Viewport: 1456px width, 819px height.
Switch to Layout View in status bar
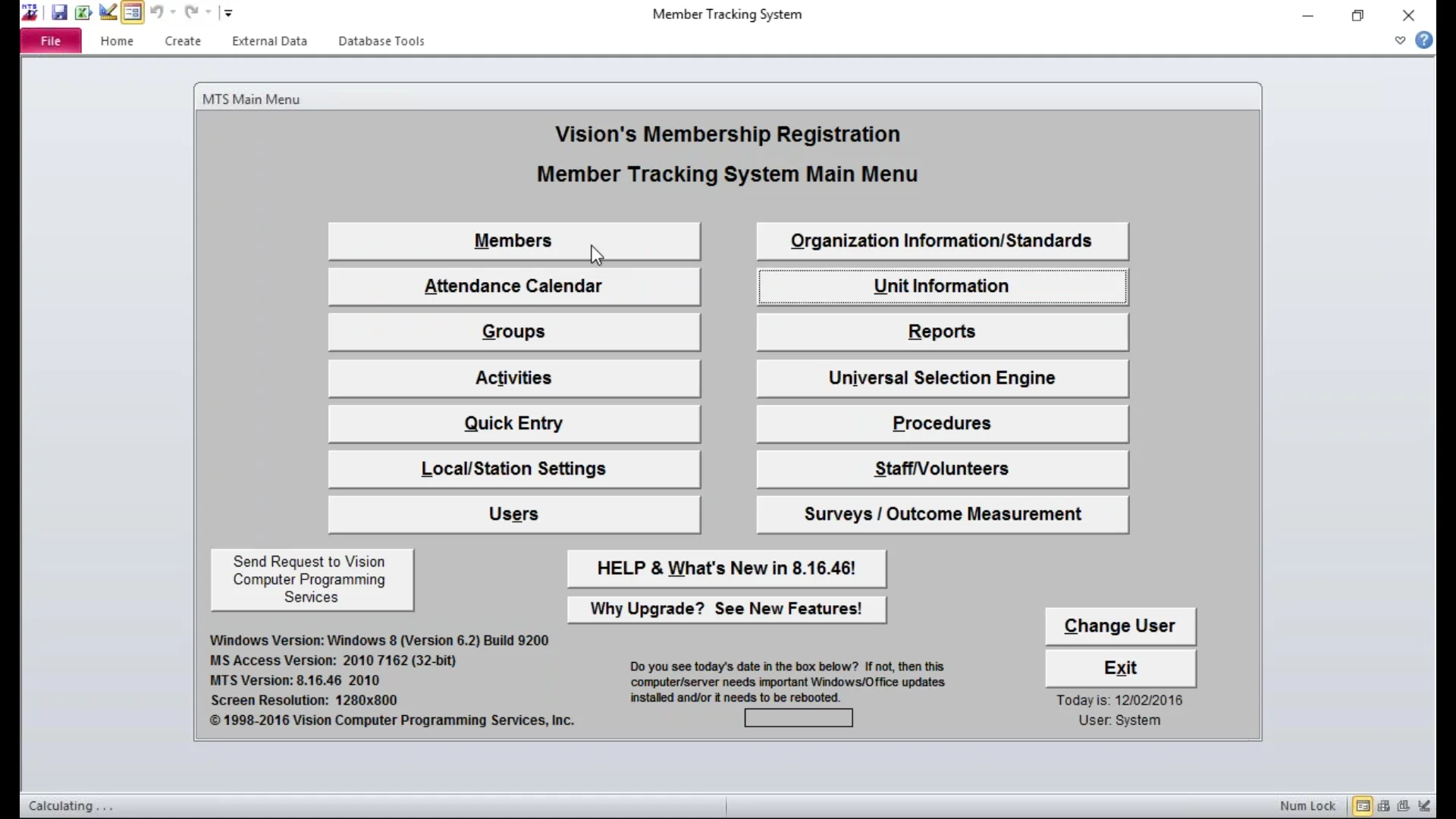[x=1404, y=806]
